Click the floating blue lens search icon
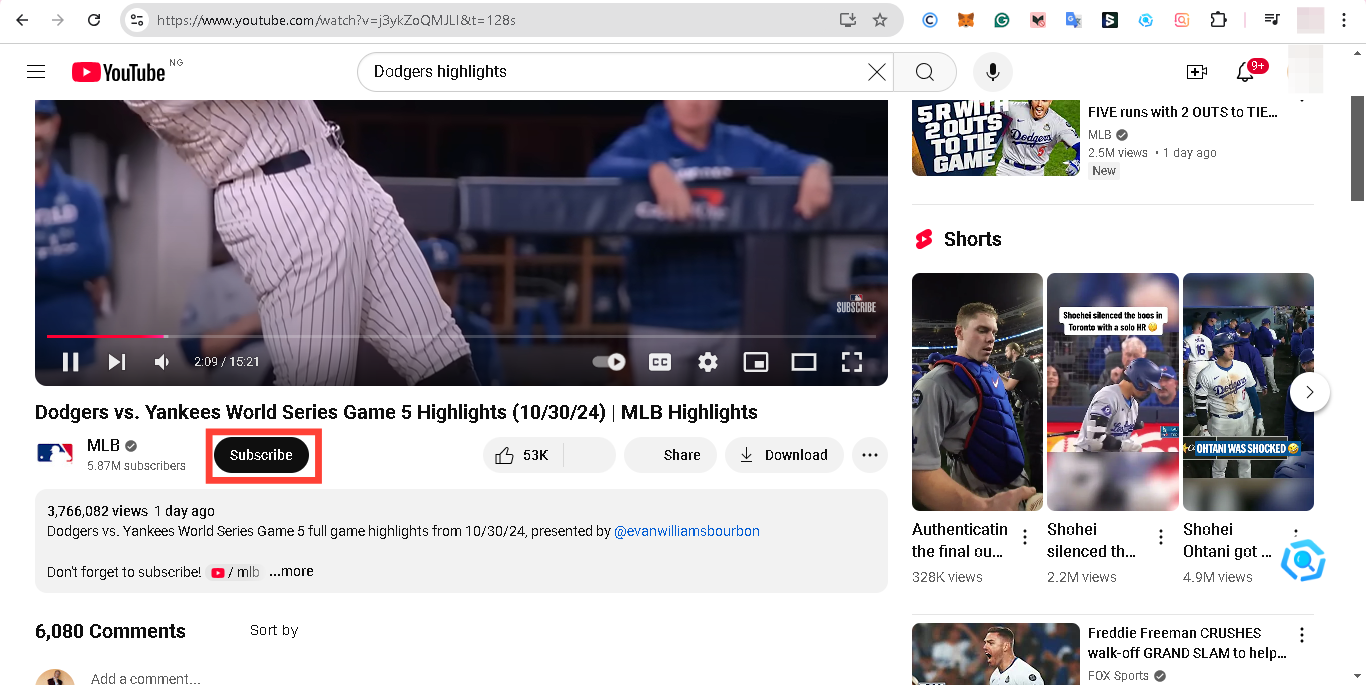Screen dimensions: 1366x685 1303,561
